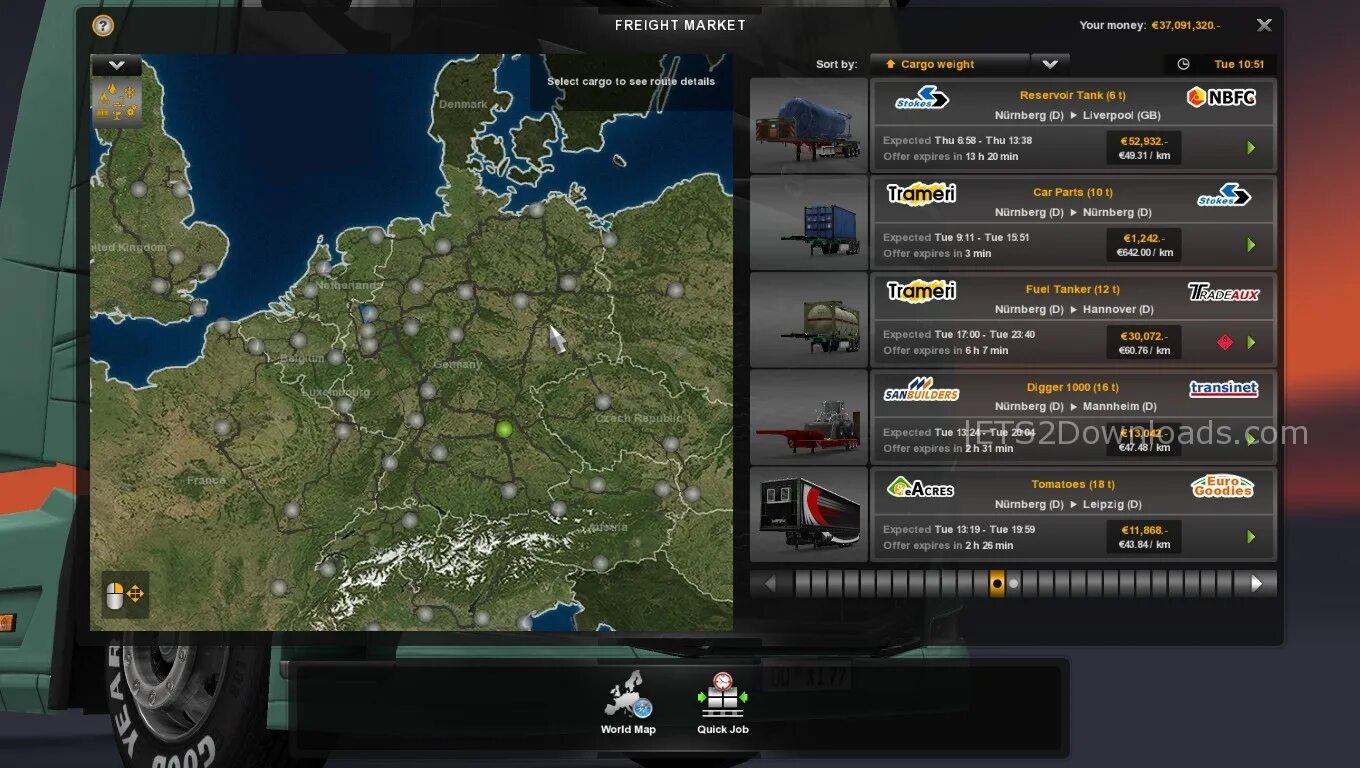Select the Digger 1000 trailer thumbnail

pyautogui.click(x=809, y=417)
